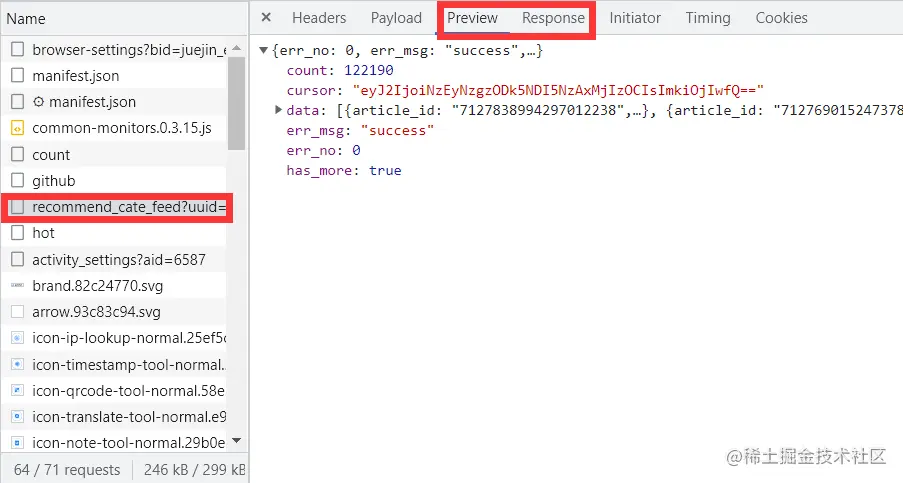This screenshot has height=483, width=903.
Task: Select the activity_settings?aid=6587 request
Action: 115,260
